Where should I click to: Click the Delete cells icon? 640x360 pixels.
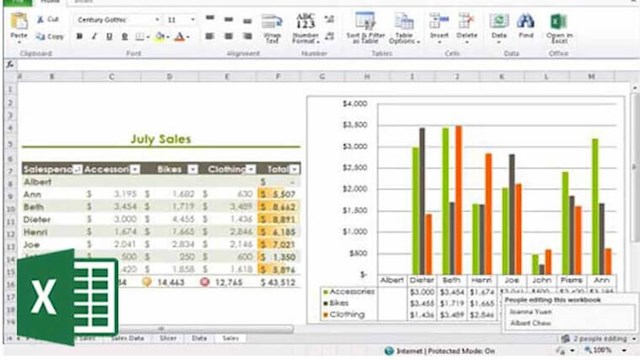pos(467,21)
